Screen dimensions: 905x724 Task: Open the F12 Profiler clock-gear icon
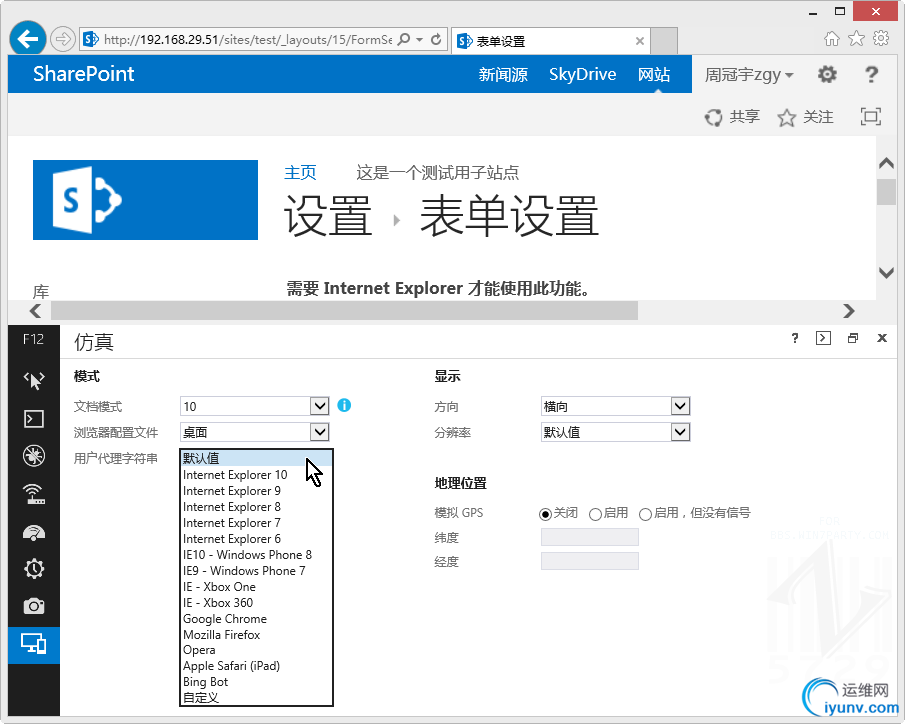pos(33,569)
